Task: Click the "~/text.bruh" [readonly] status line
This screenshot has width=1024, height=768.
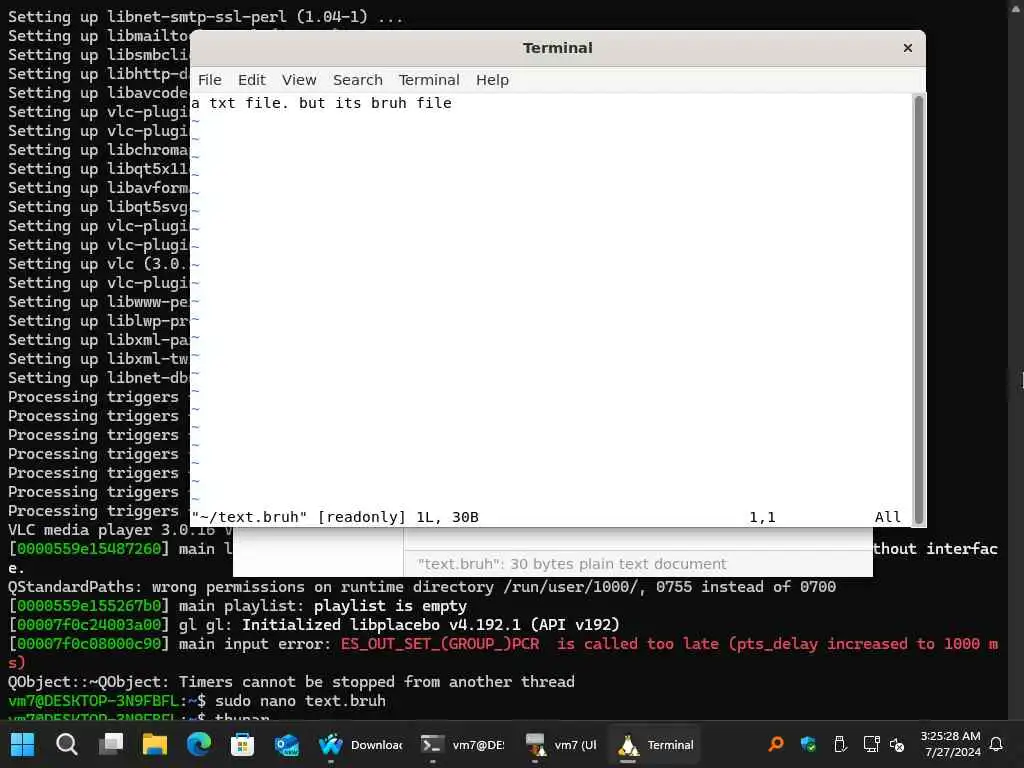Action: point(335,517)
